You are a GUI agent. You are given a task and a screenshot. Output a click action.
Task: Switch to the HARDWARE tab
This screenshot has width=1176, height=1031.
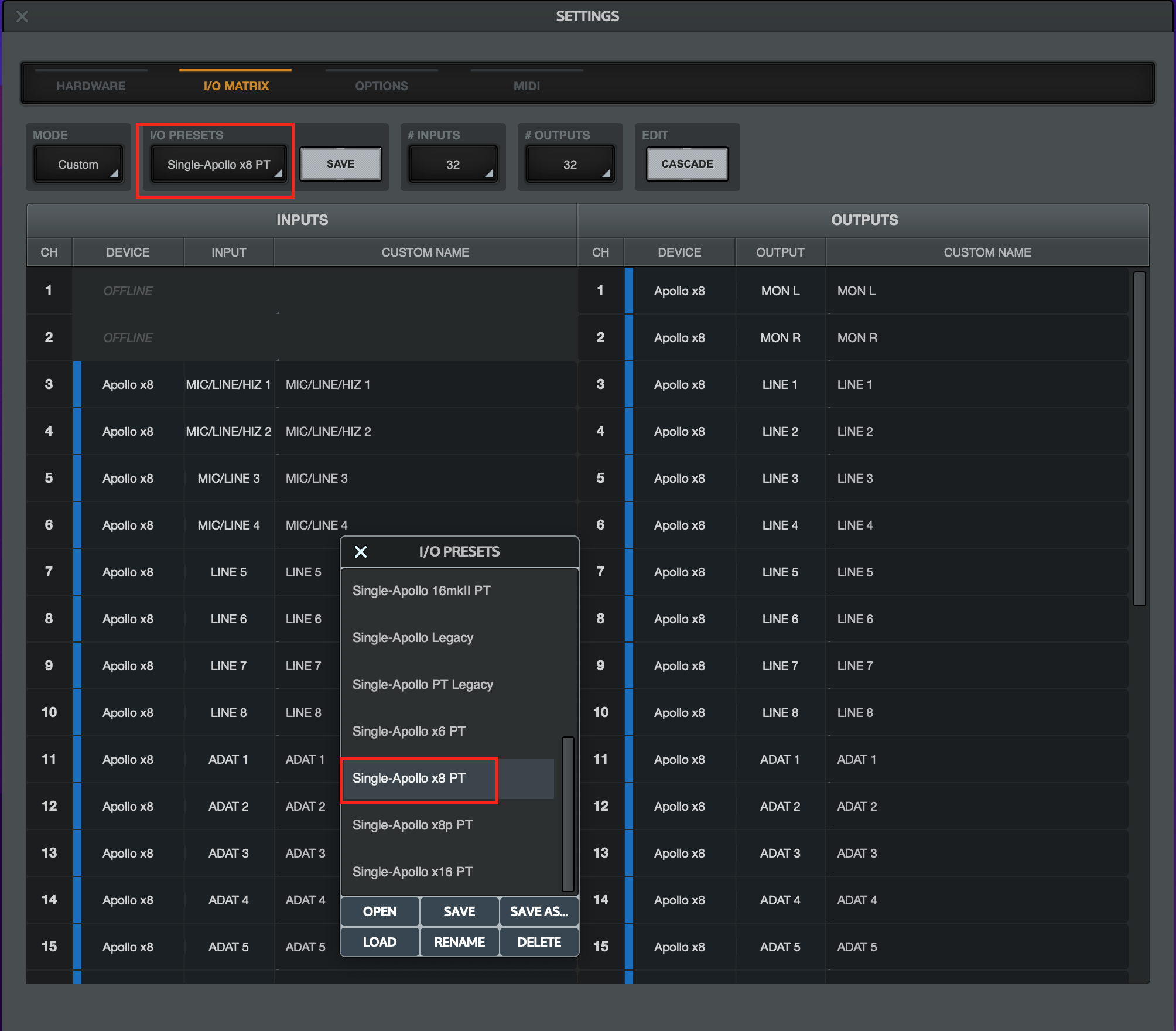coord(91,85)
